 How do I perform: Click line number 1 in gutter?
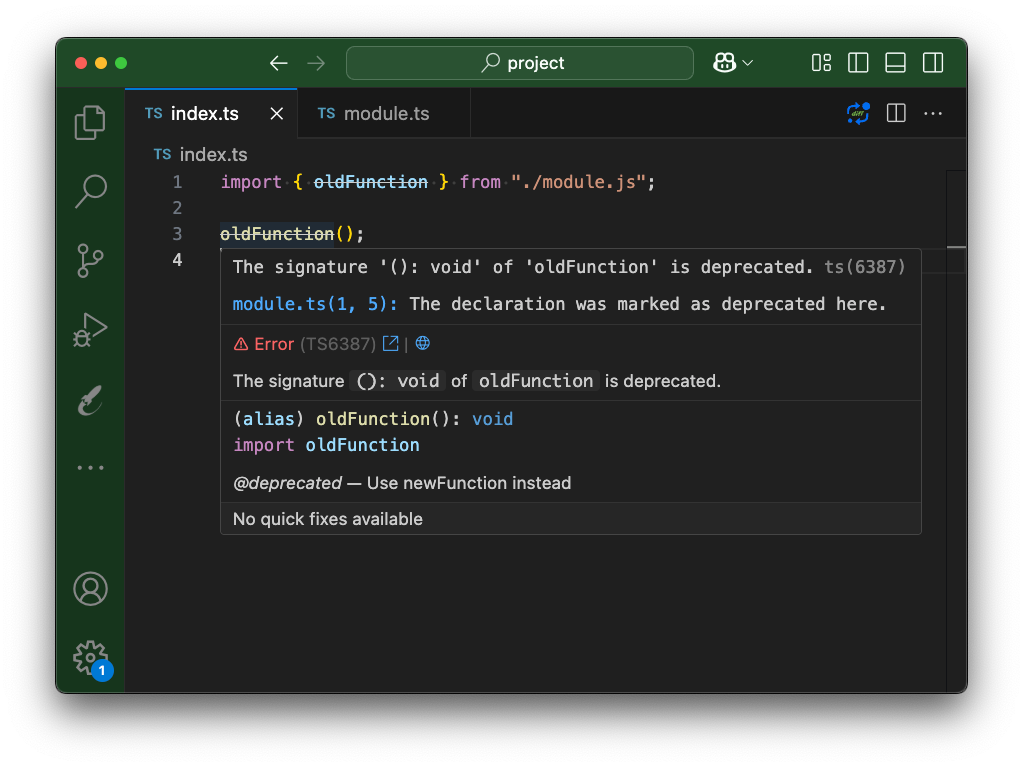(x=177, y=182)
